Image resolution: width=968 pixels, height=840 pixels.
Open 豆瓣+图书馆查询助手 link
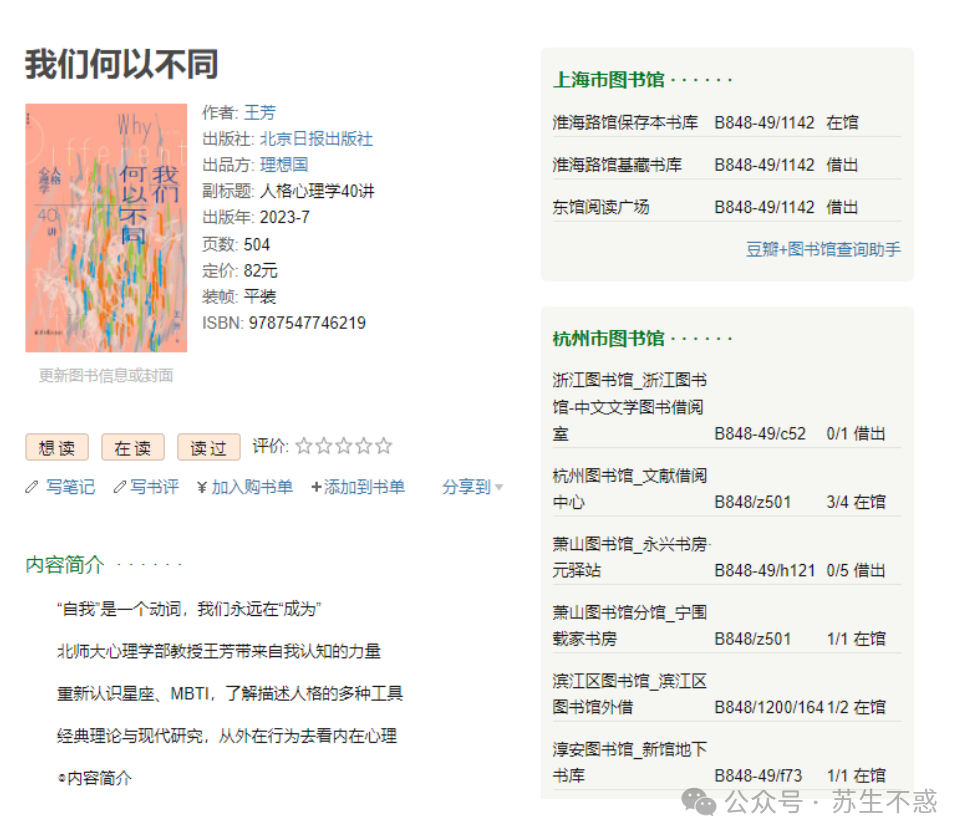823,249
